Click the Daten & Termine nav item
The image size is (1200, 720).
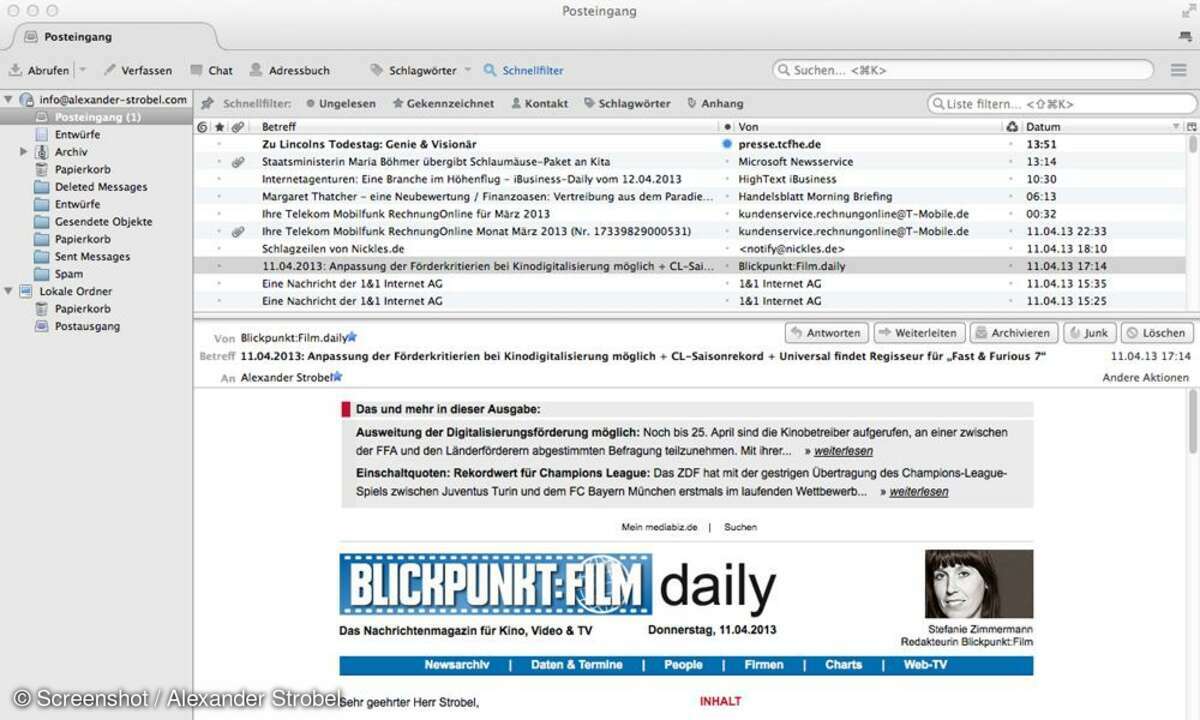tap(576, 665)
